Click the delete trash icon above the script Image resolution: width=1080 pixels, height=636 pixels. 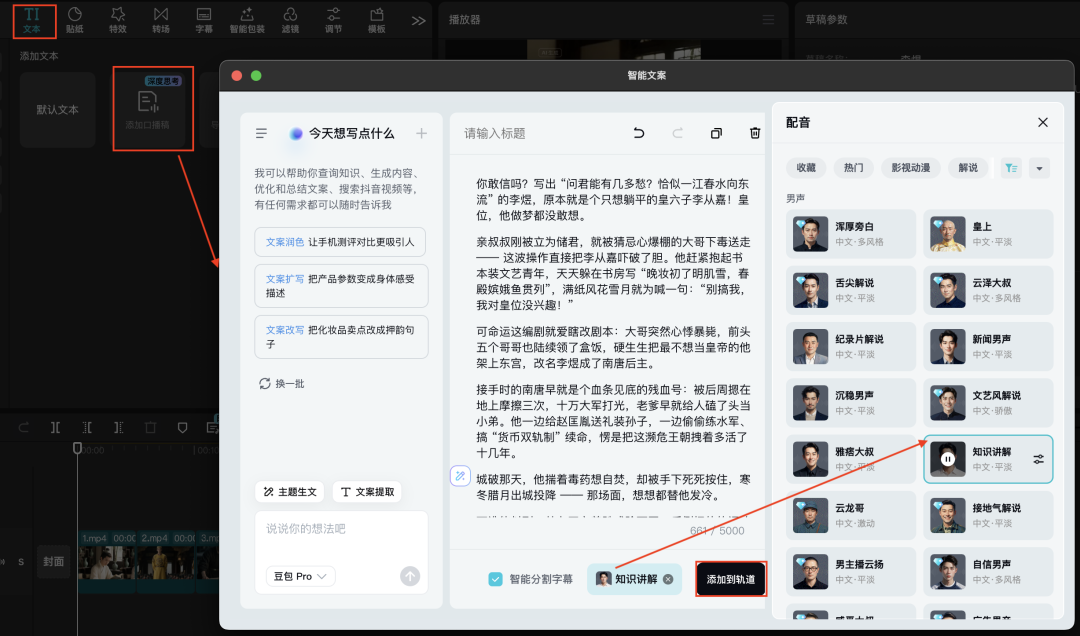755,133
